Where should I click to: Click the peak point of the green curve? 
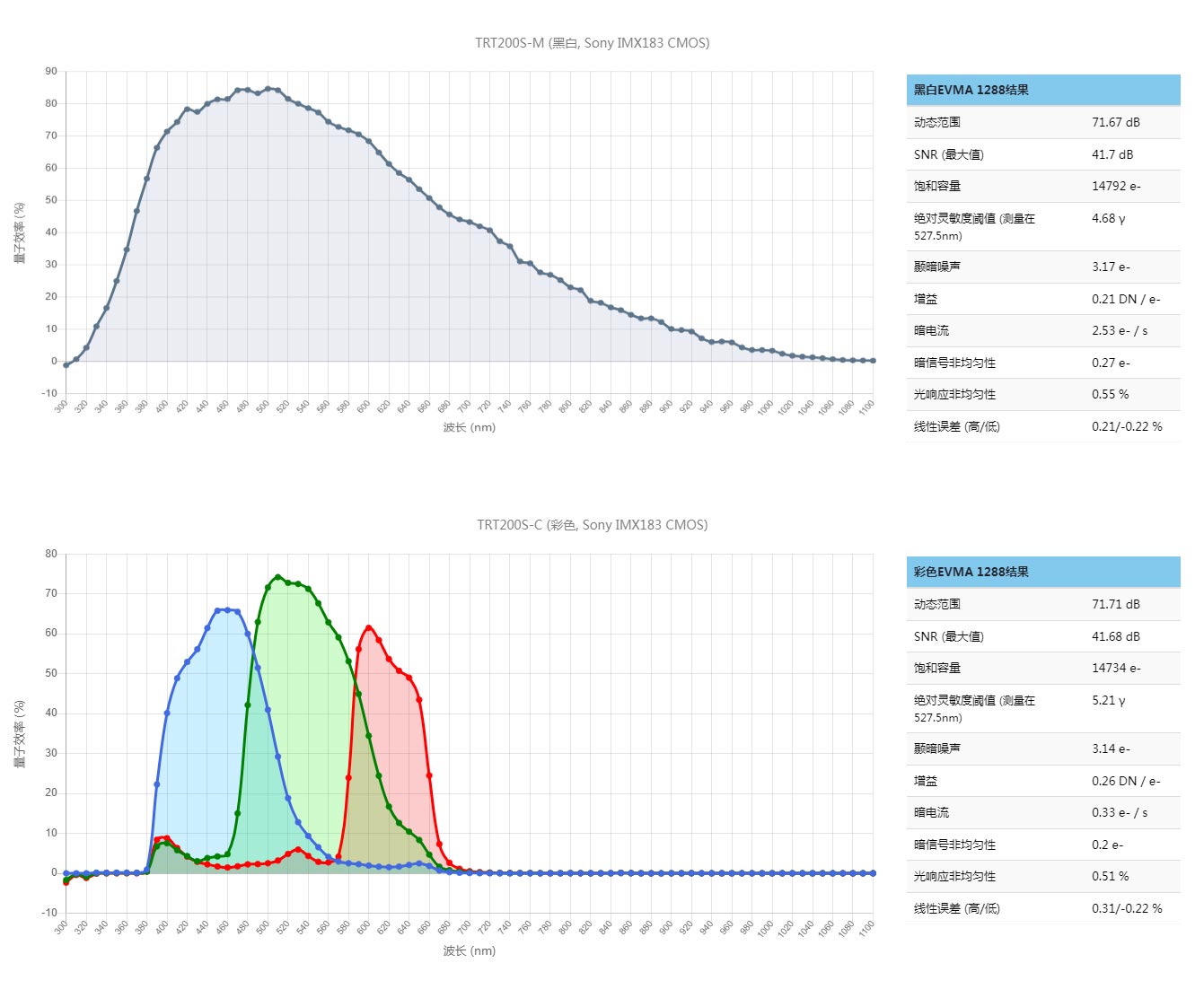click(278, 577)
